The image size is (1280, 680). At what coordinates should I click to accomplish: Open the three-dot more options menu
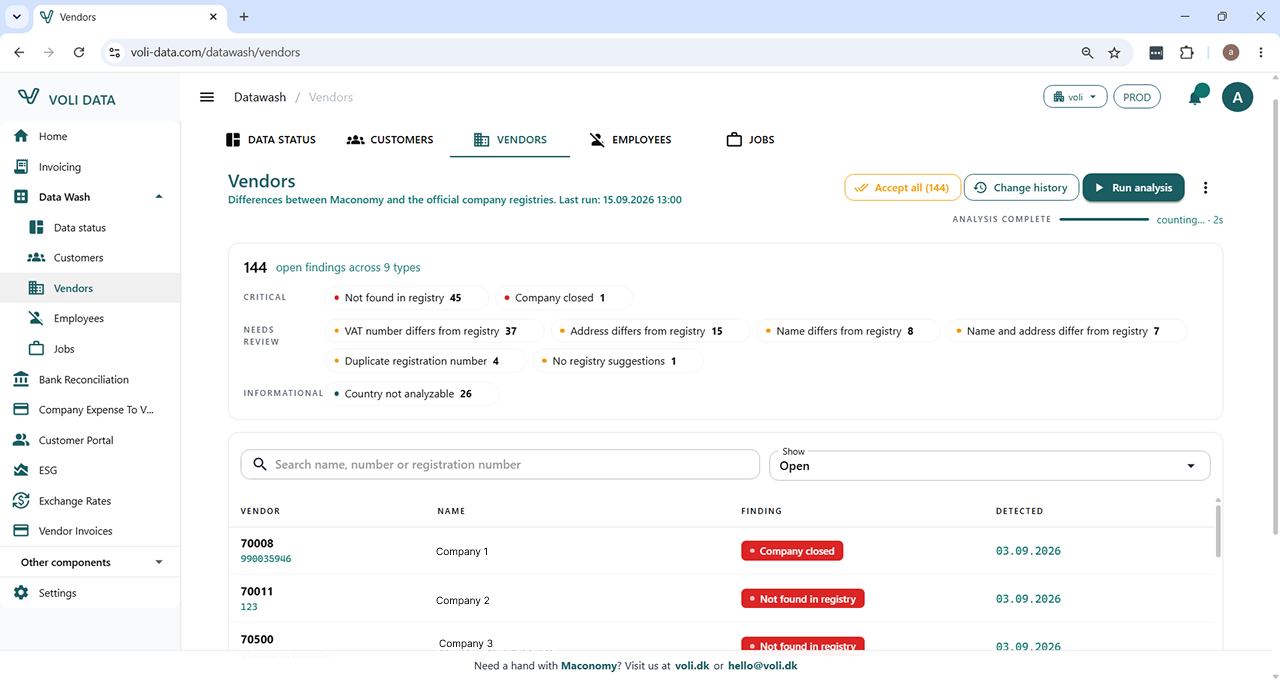[1206, 188]
